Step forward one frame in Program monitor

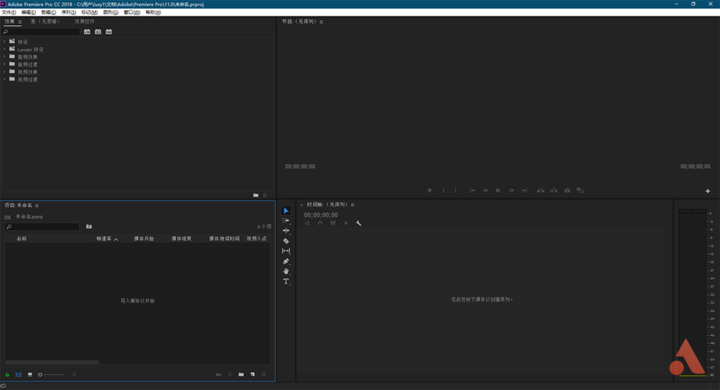coord(511,190)
